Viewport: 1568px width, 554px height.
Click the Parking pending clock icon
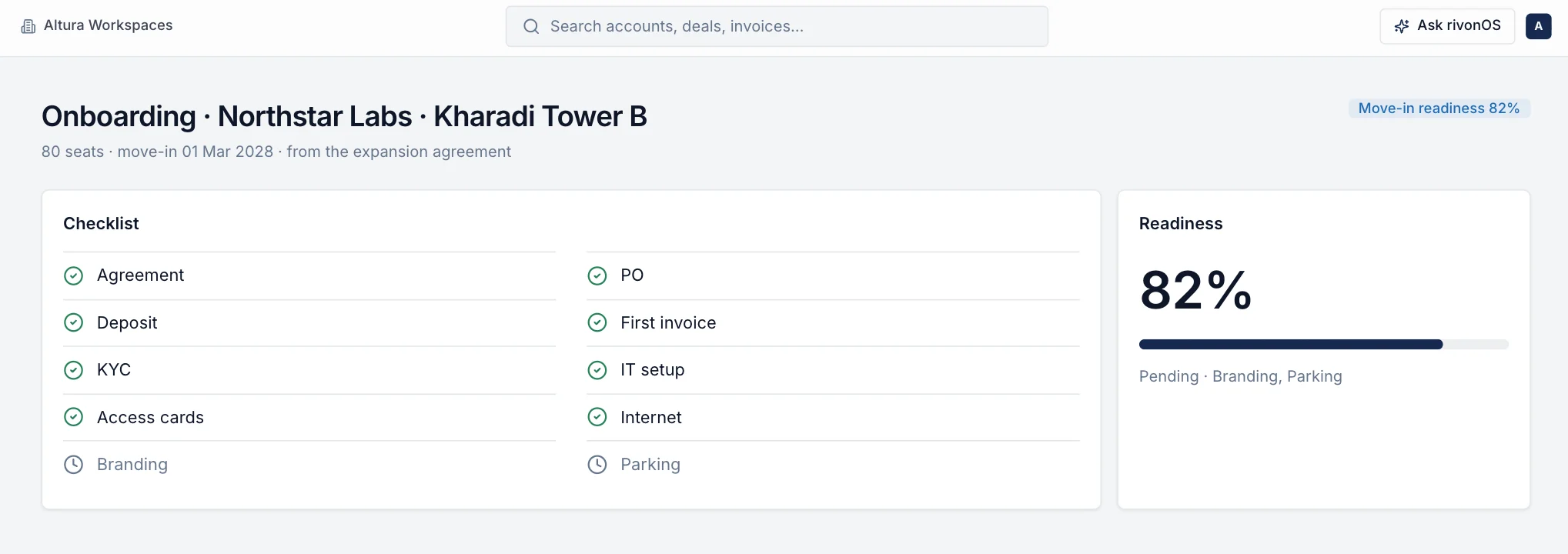597,465
